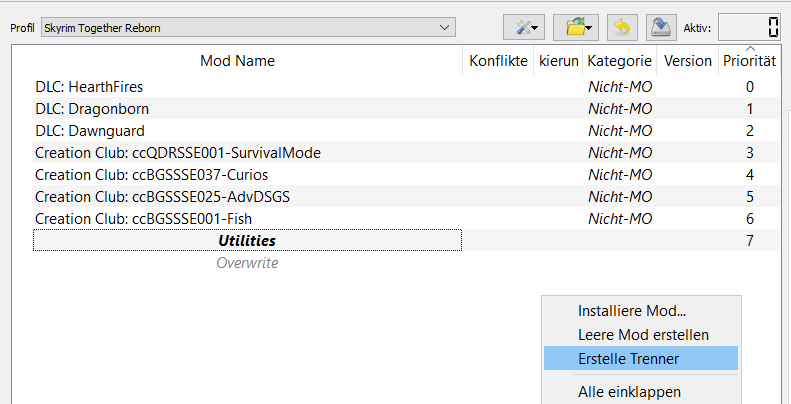Click priority value 3 of SurvivalMode

(750, 152)
